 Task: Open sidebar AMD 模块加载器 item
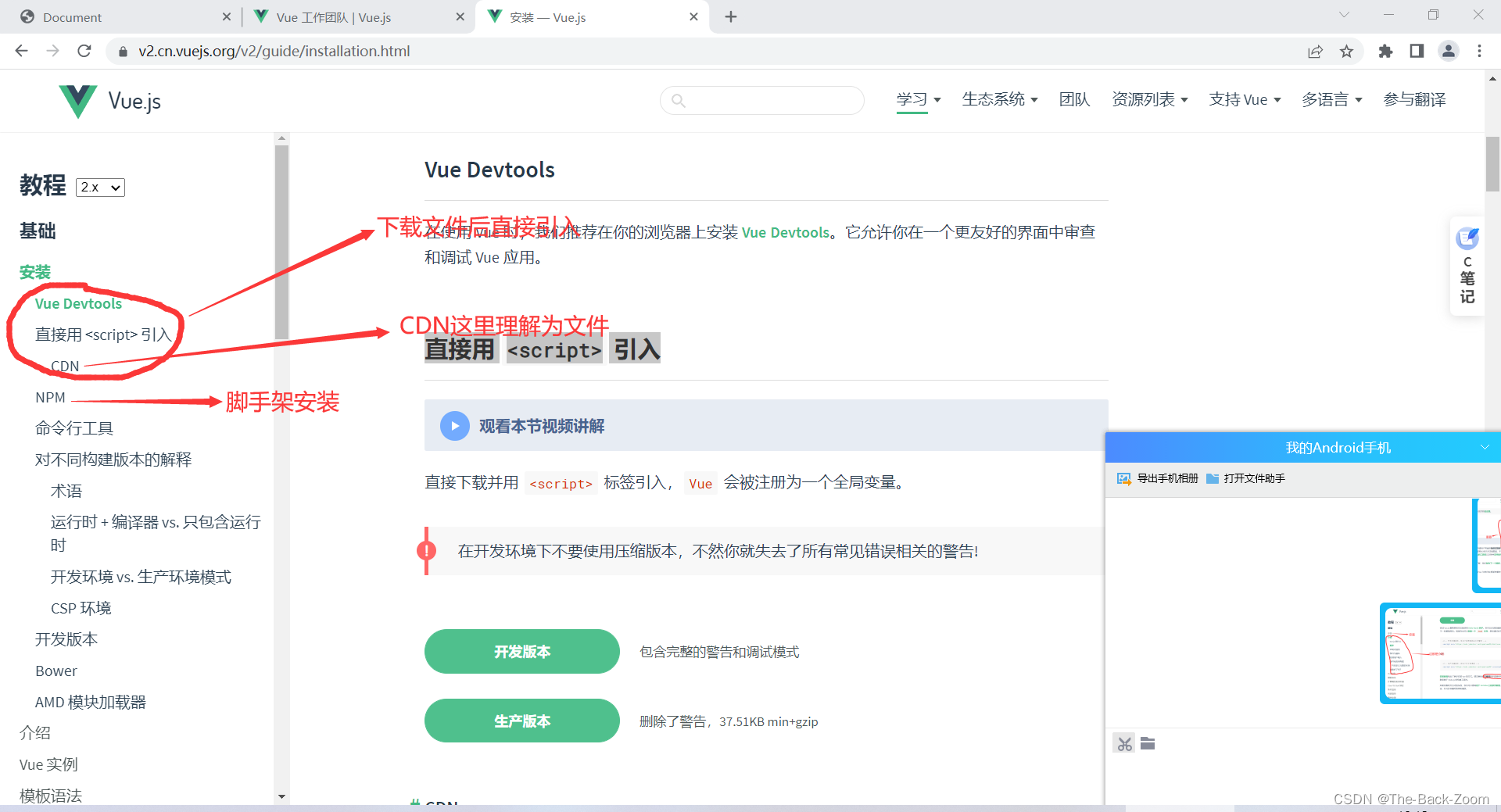pos(91,702)
